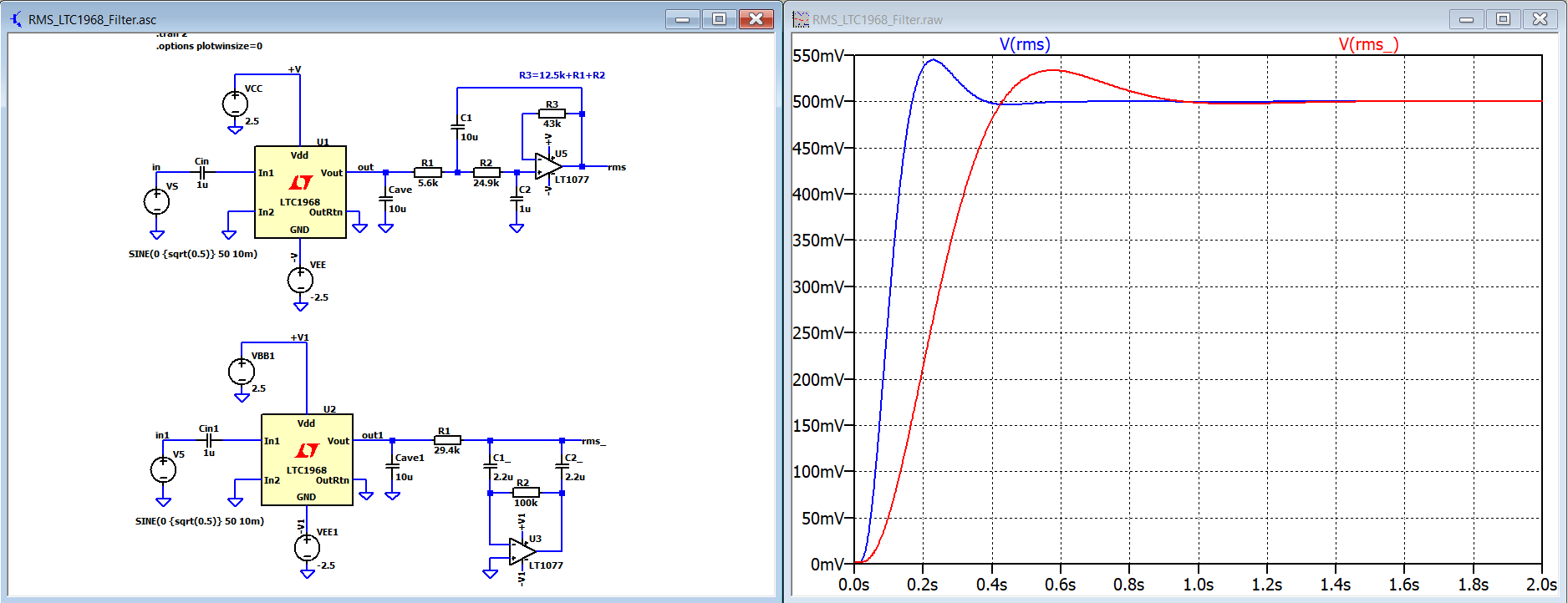Click the 0mV vertical axis label

827,565
